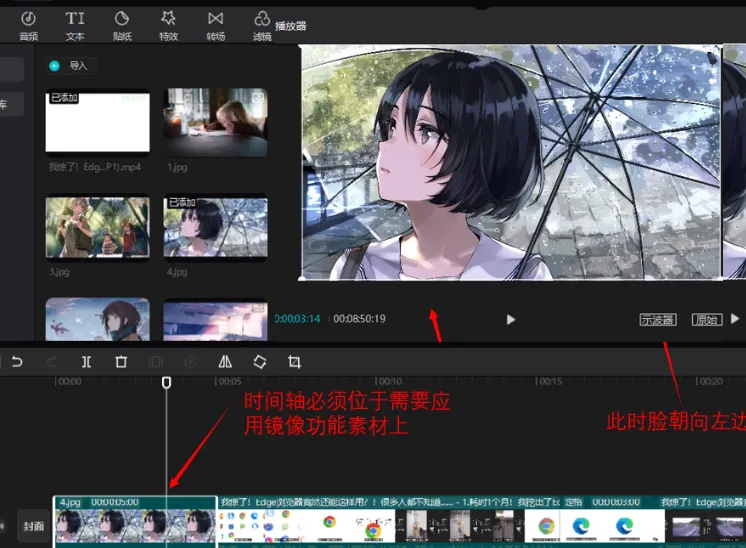This screenshot has width=746, height=548.
Task: Click the 封面 cover button
Action: point(34,526)
